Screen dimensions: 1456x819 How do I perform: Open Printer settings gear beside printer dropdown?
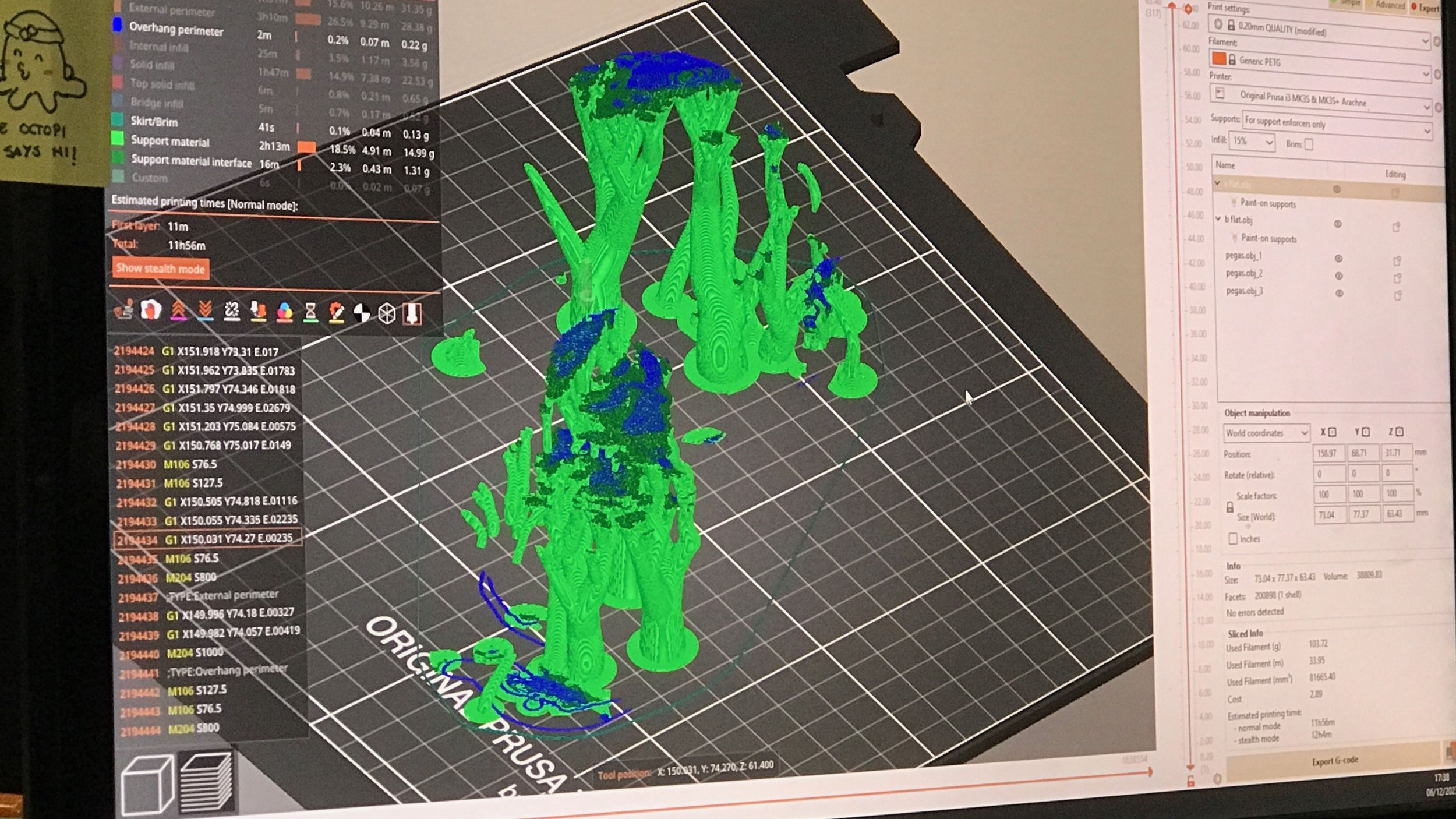1438,108
